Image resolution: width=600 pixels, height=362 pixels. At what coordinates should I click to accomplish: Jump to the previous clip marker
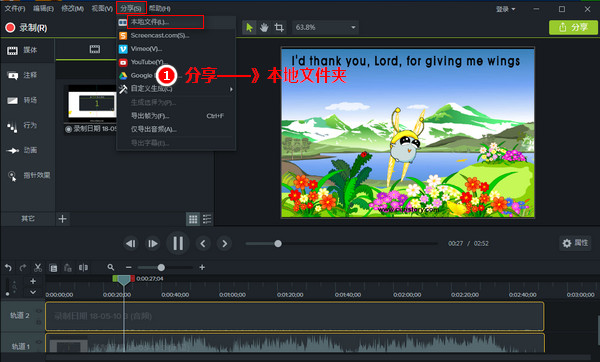point(203,243)
